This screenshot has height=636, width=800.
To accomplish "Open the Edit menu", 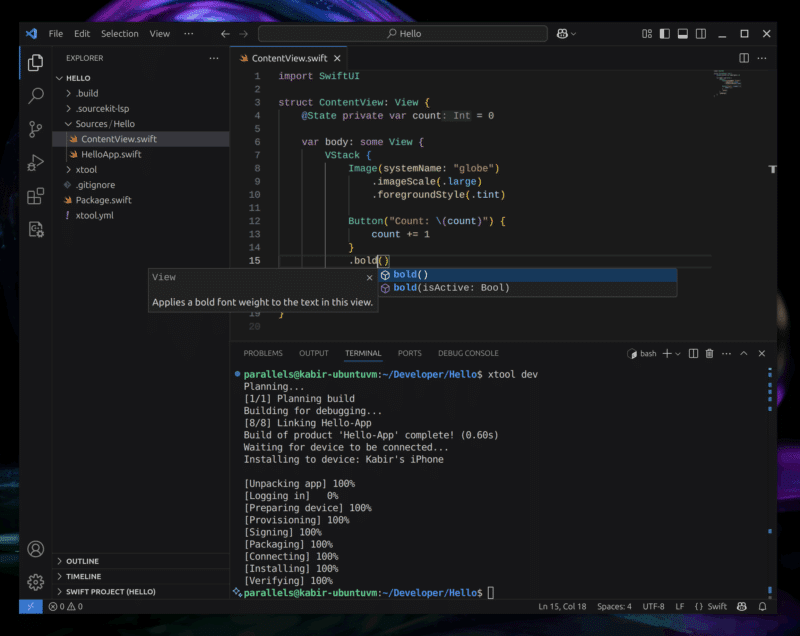I will (82, 34).
